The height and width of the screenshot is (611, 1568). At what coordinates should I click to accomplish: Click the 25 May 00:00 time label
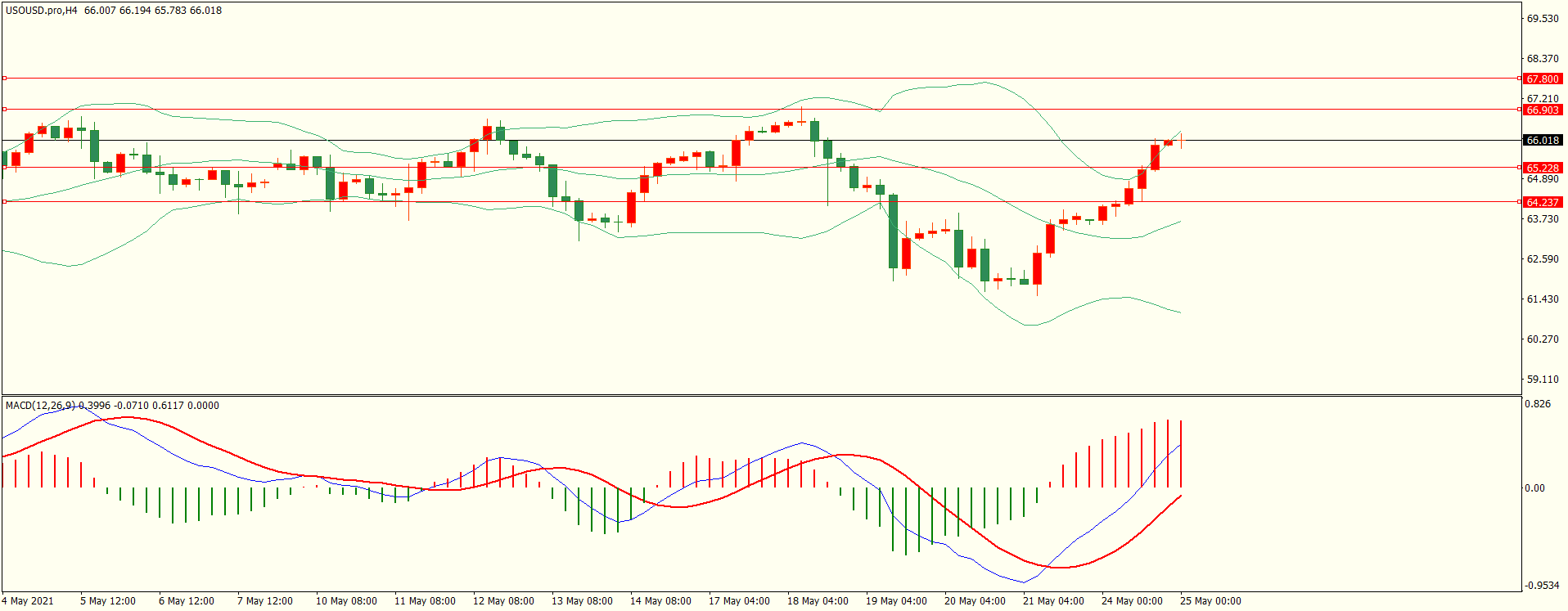click(x=1210, y=601)
